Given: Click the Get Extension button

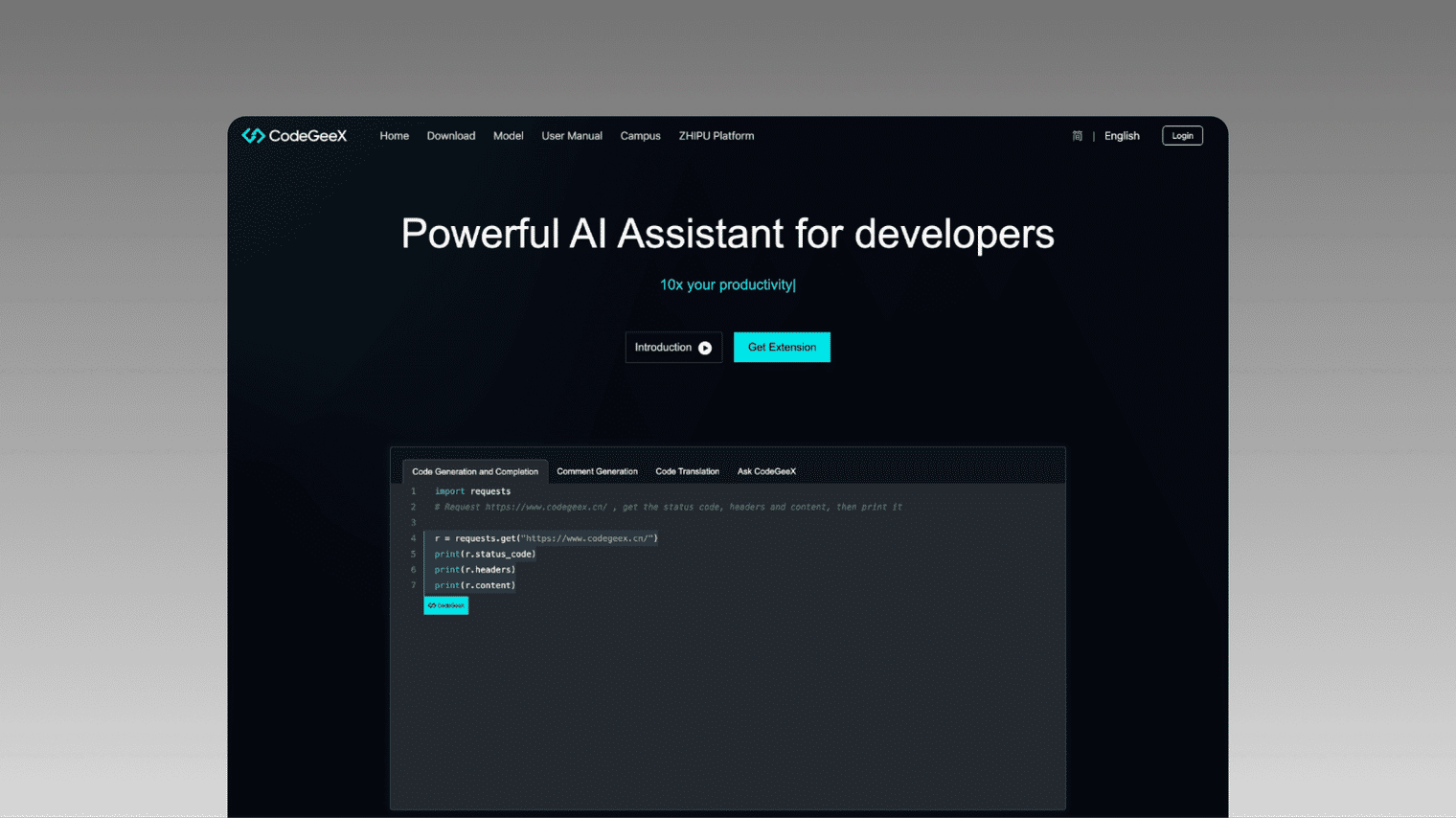Looking at the screenshot, I should pyautogui.click(x=782, y=348).
